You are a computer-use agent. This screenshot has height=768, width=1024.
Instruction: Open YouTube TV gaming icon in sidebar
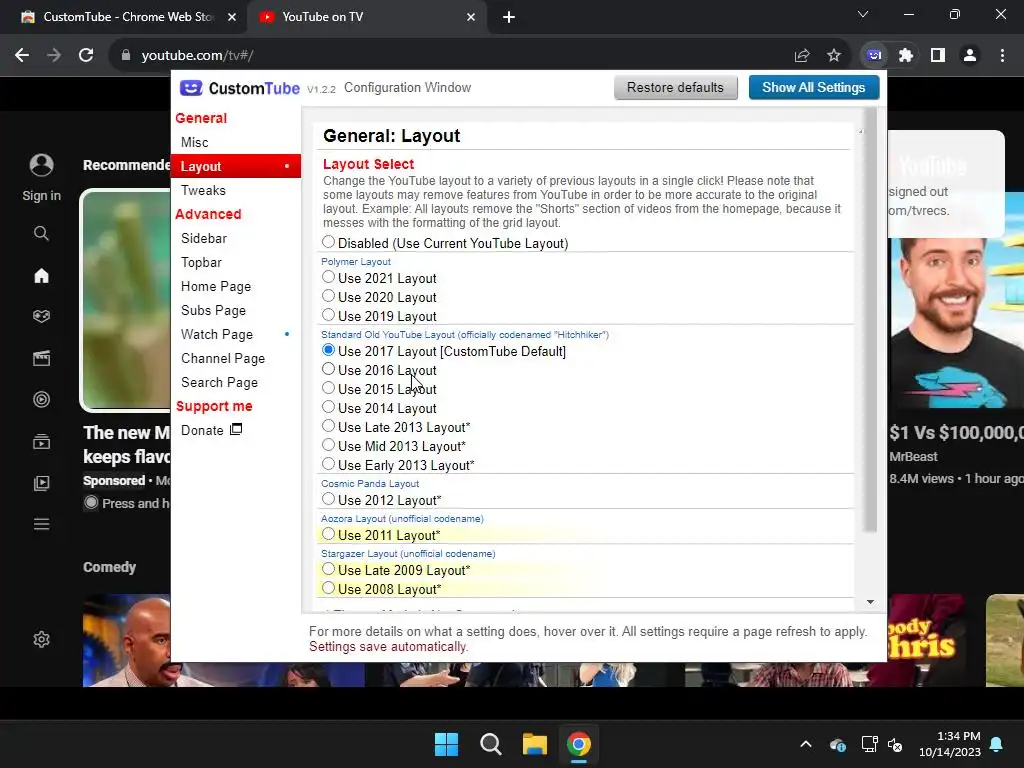[41, 316]
